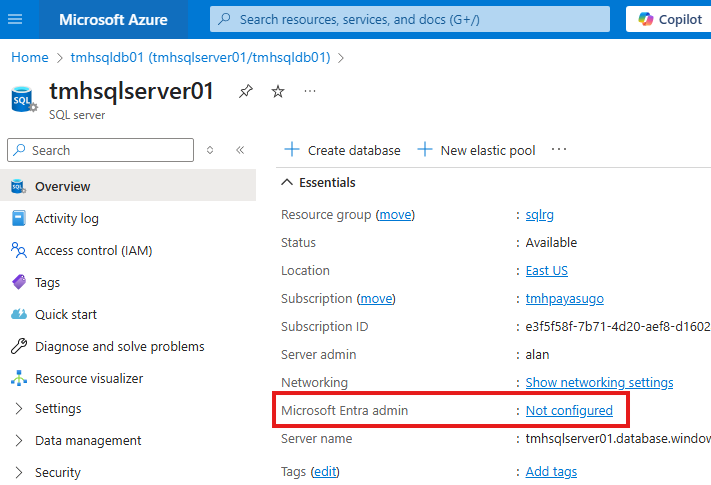Click Add tags link

551,472
